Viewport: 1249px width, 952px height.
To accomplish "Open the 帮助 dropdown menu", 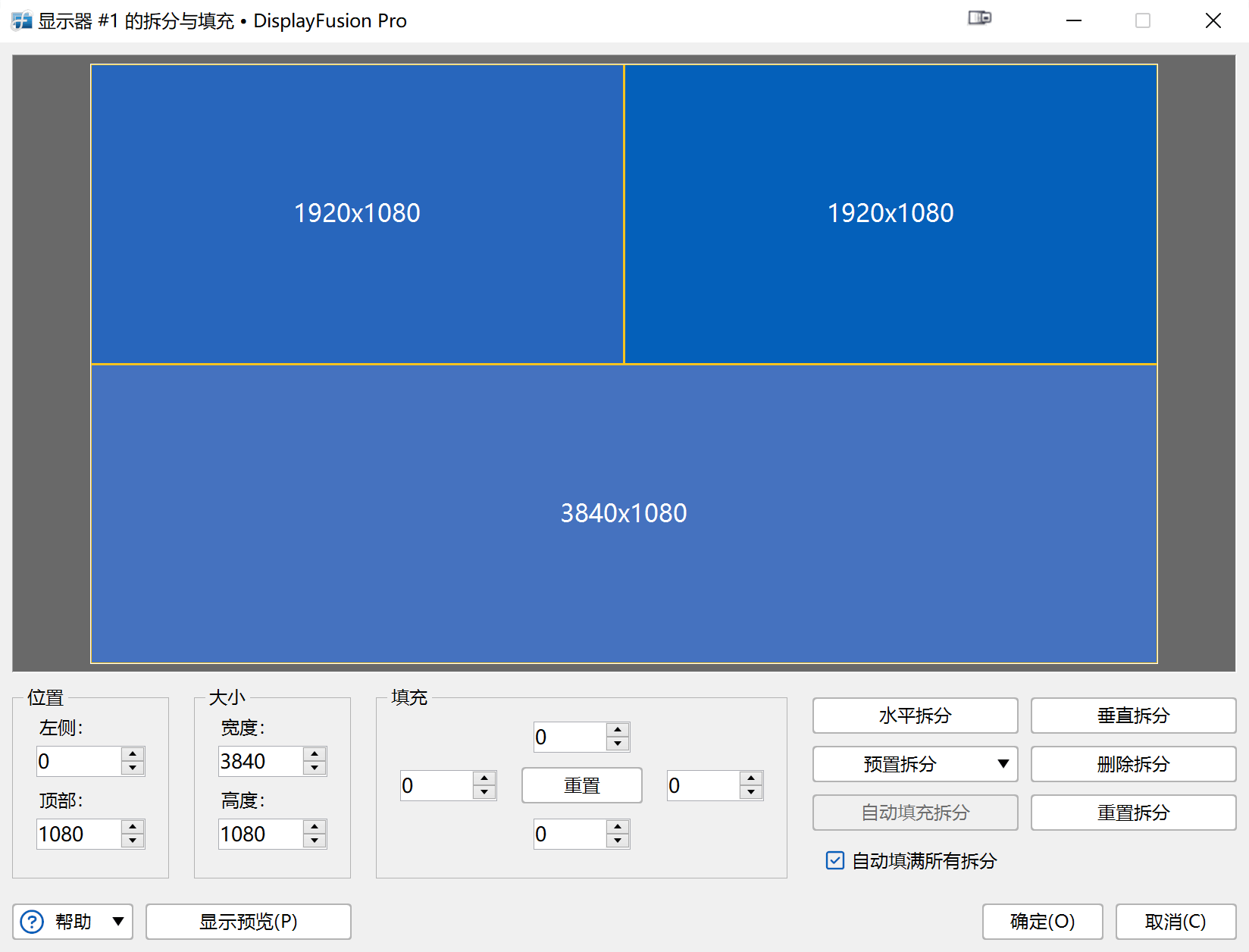I will pos(119,922).
